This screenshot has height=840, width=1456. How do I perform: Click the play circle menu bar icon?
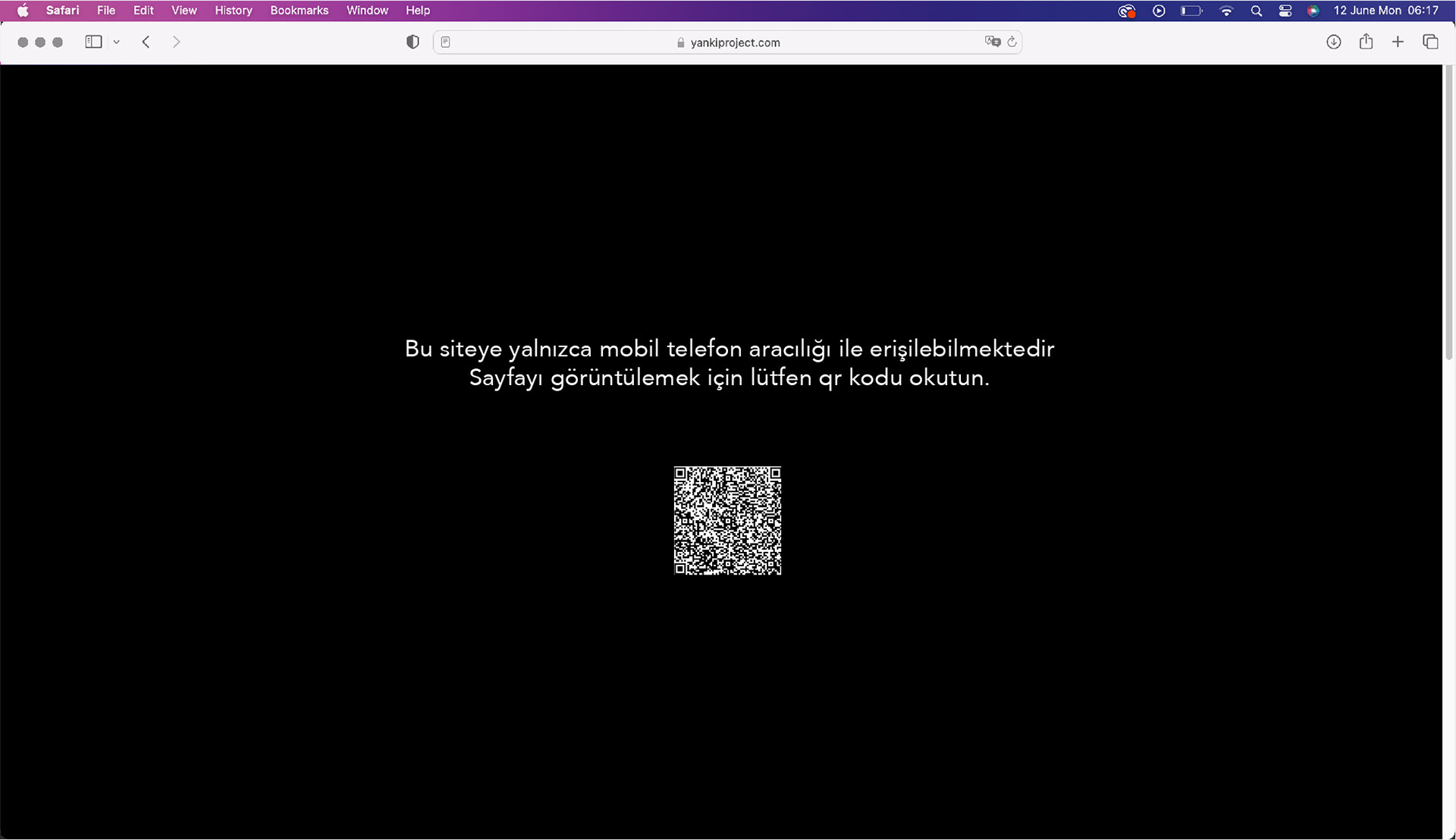tap(1159, 11)
